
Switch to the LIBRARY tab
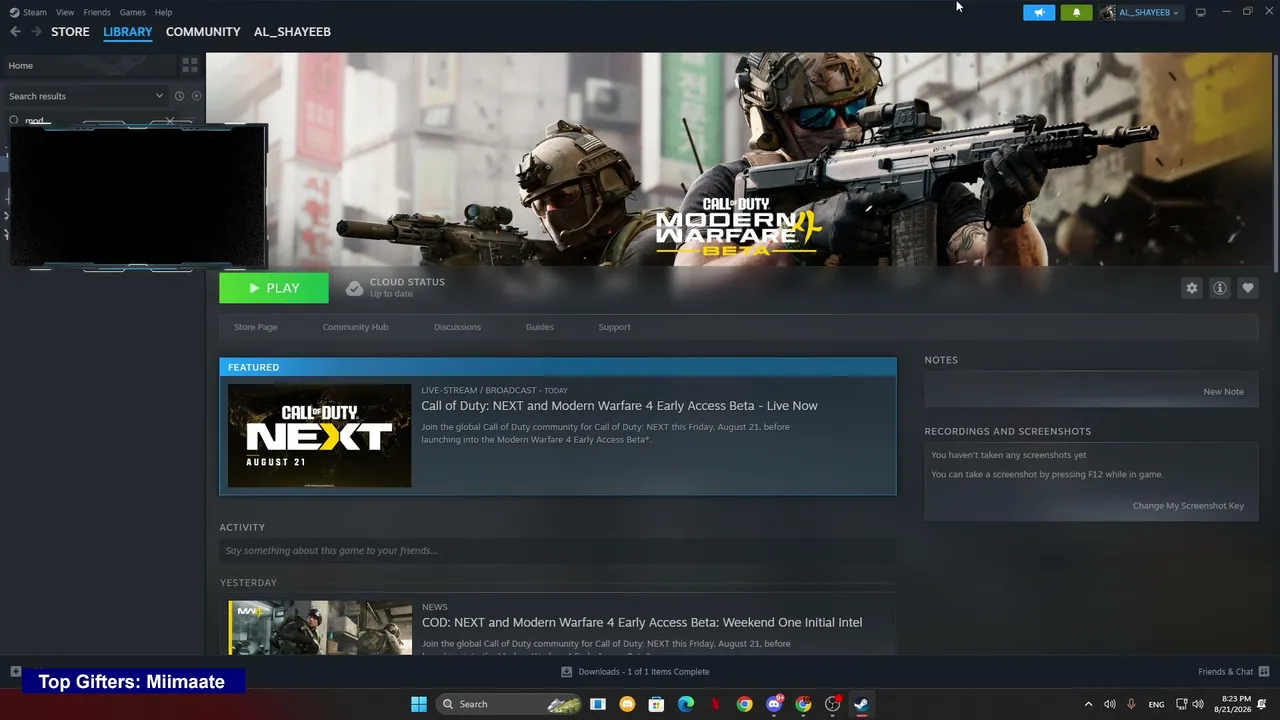128,32
